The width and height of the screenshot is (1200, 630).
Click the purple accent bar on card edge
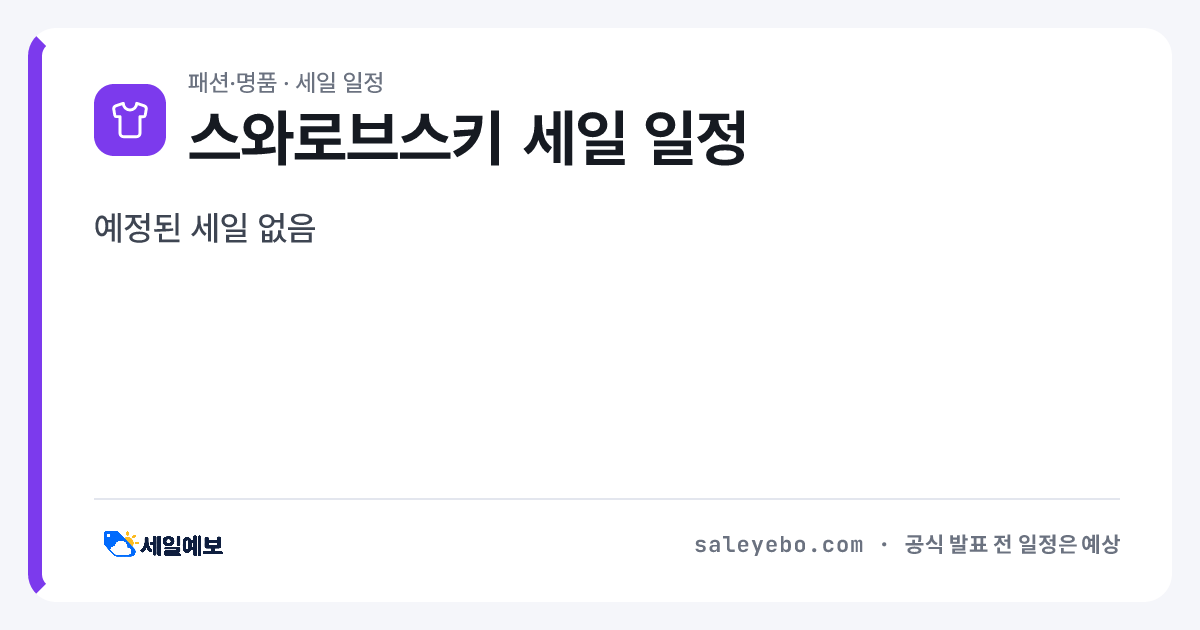tap(35, 315)
